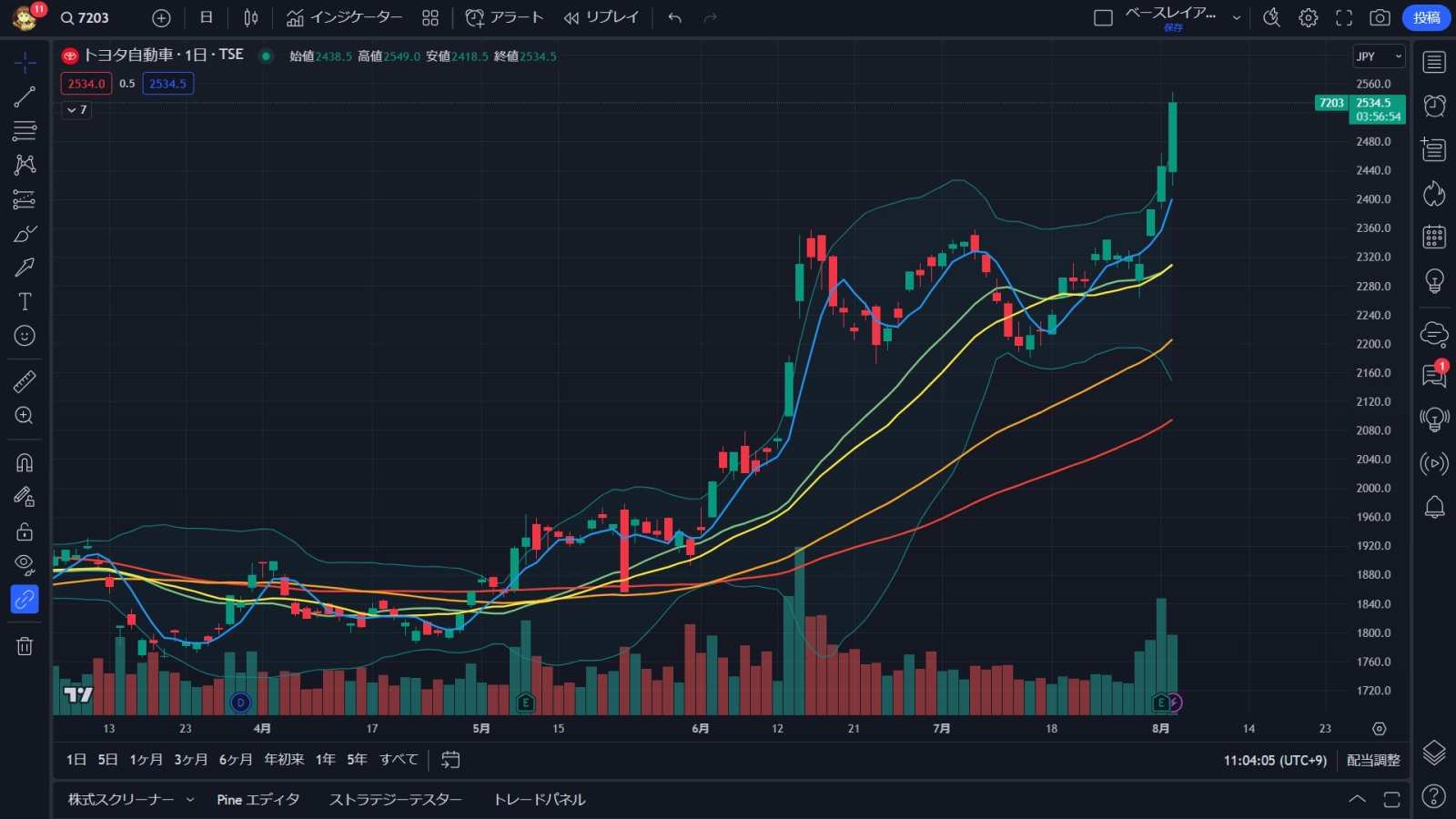This screenshot has width=1456, height=819.
Task: Open the ベースレイア layout dropdown arrow
Action: pos(1236,17)
